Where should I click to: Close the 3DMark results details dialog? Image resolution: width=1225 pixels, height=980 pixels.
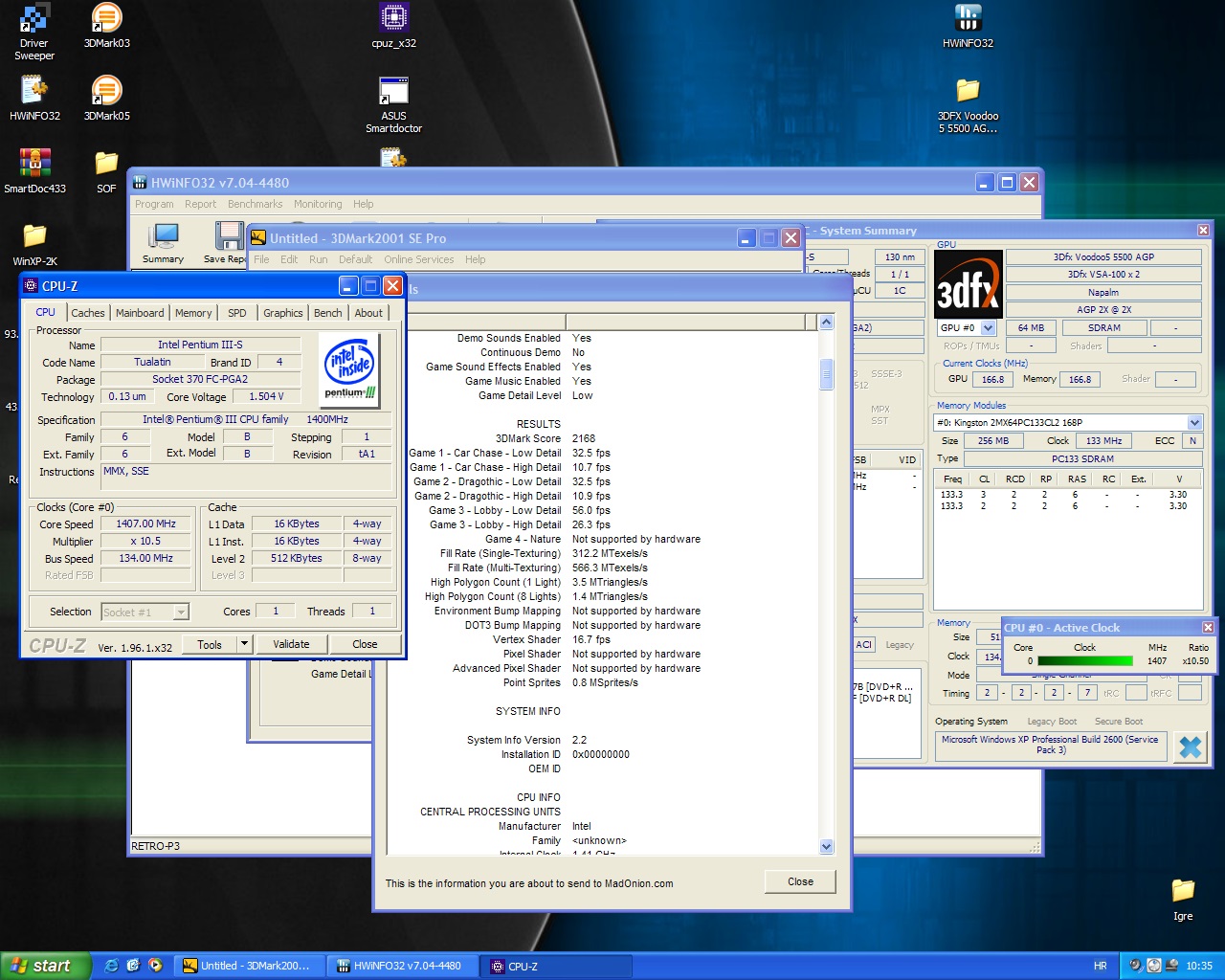[800, 881]
